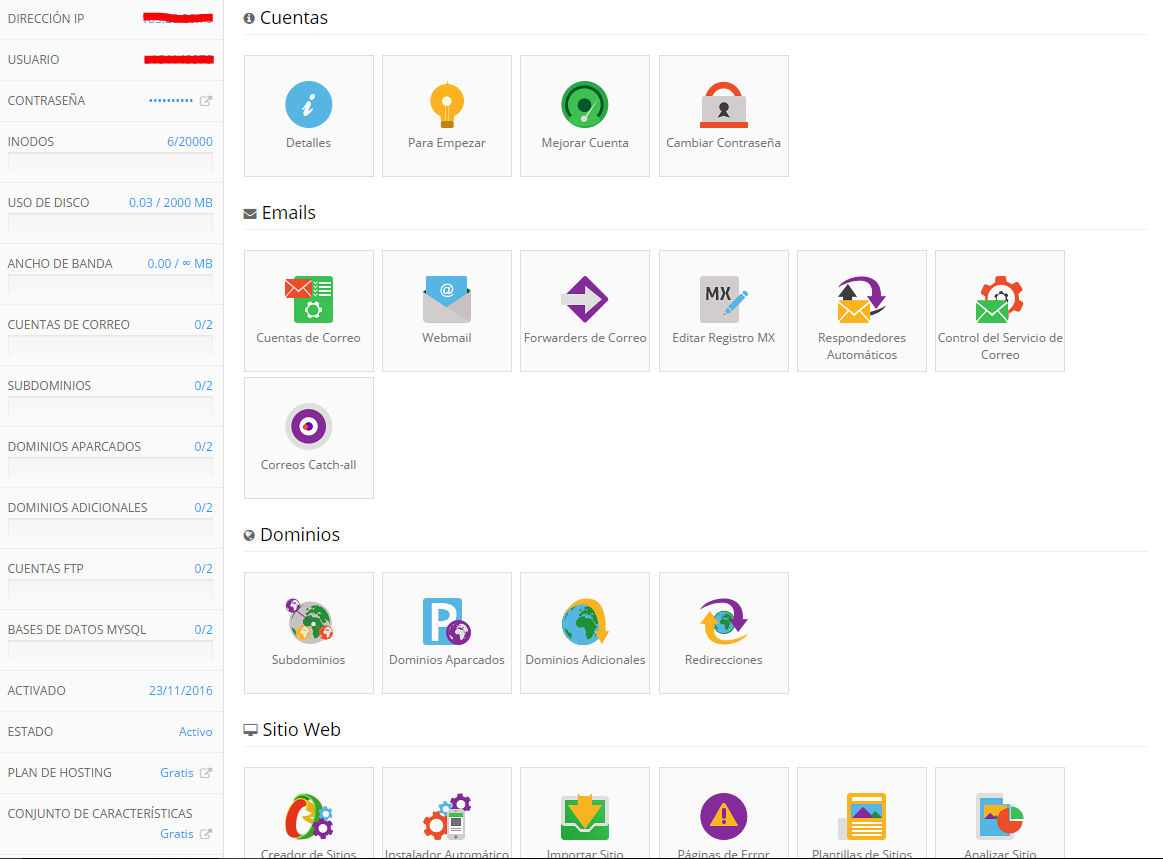1163x859 pixels.
Task: Open Redirecciones icon
Action: pos(723,622)
